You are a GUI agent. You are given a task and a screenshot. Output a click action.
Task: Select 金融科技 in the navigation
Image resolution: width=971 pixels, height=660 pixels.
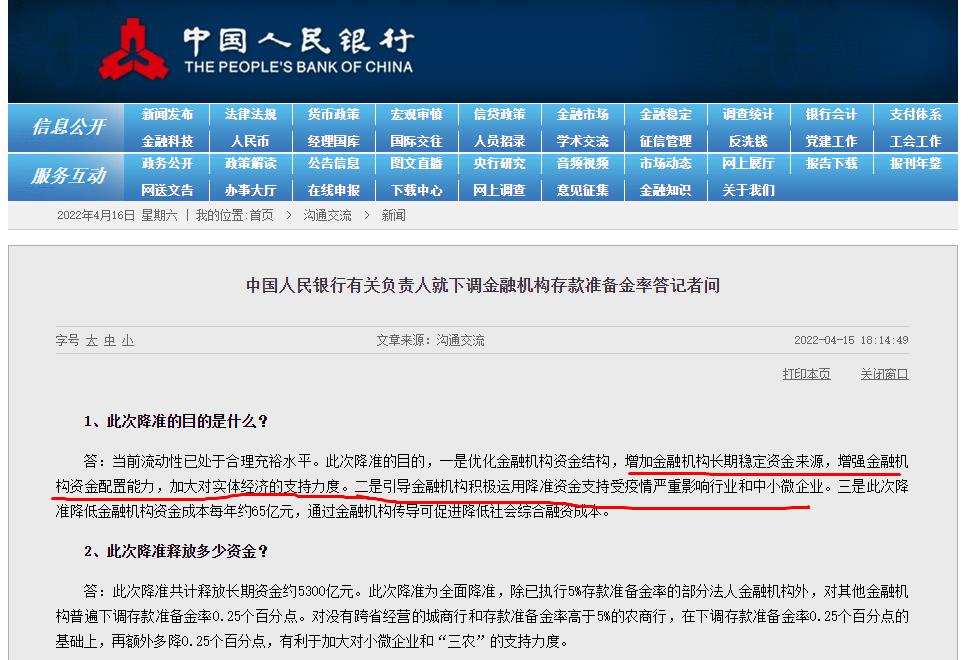[167, 141]
